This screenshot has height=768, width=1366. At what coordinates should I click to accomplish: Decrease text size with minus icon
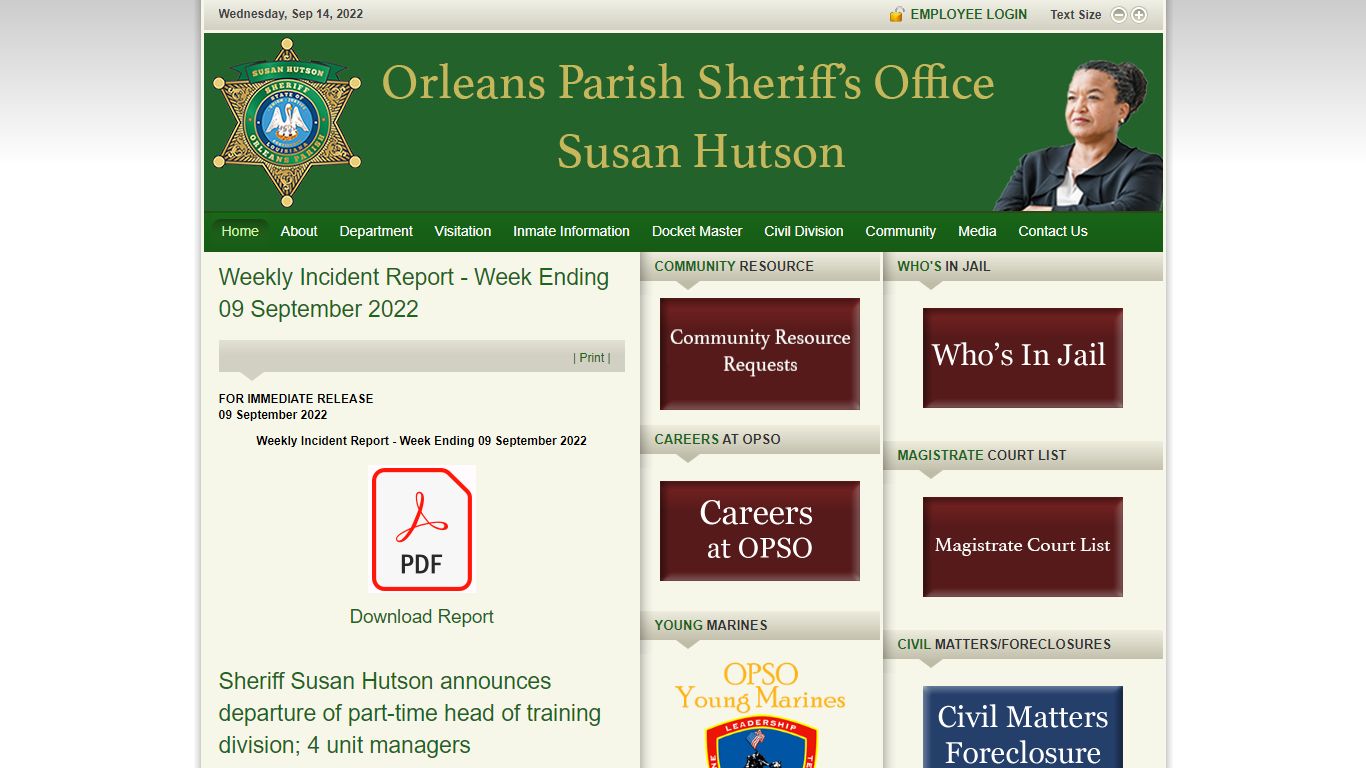[x=1119, y=15]
